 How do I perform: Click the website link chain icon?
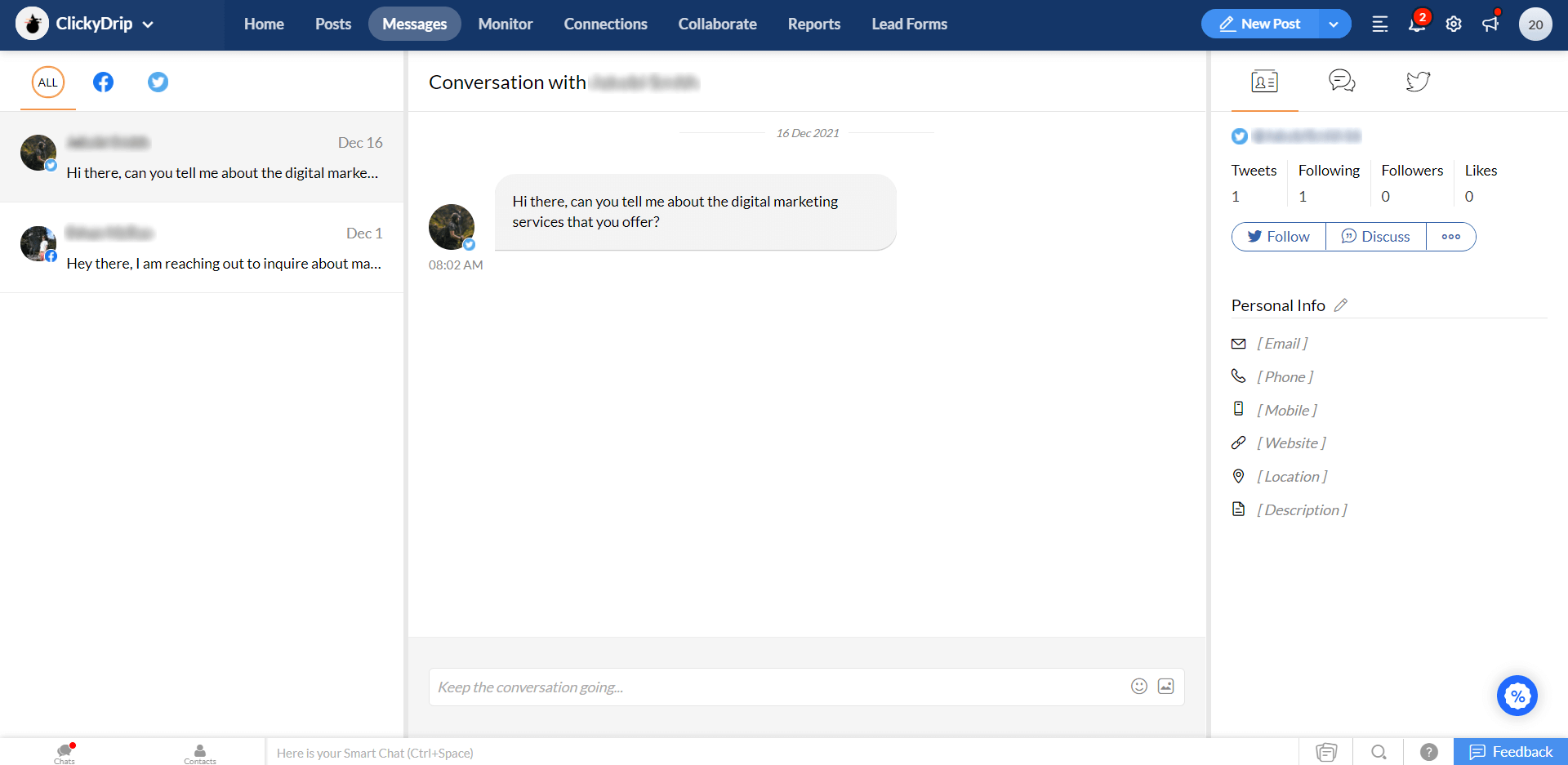(1239, 443)
